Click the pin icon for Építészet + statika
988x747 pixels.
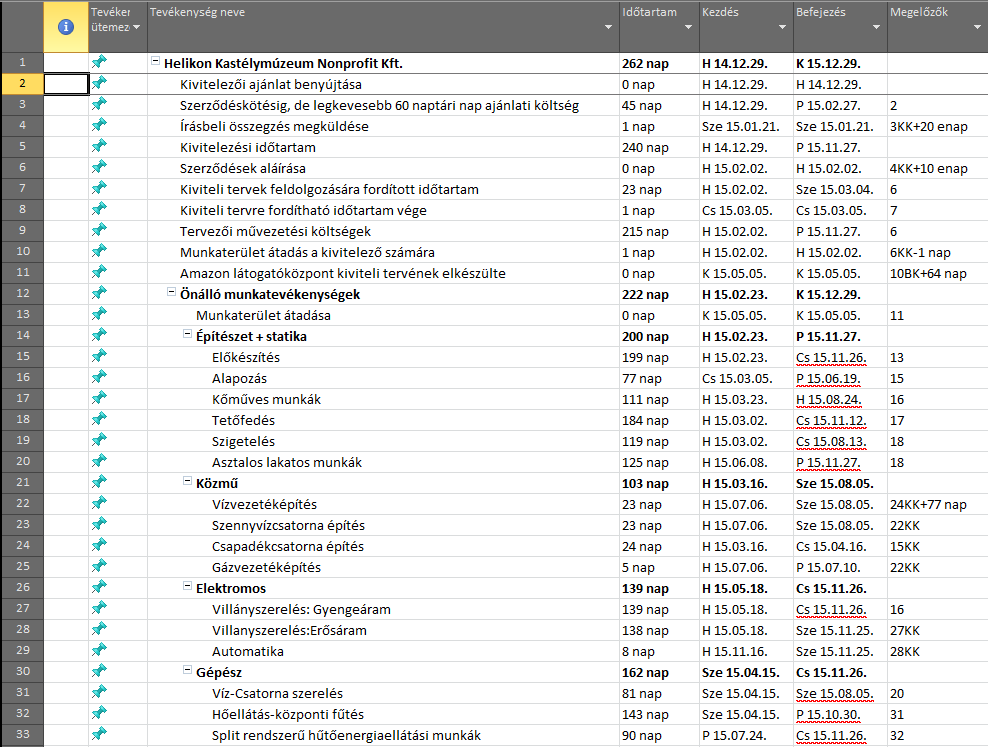tap(99, 334)
